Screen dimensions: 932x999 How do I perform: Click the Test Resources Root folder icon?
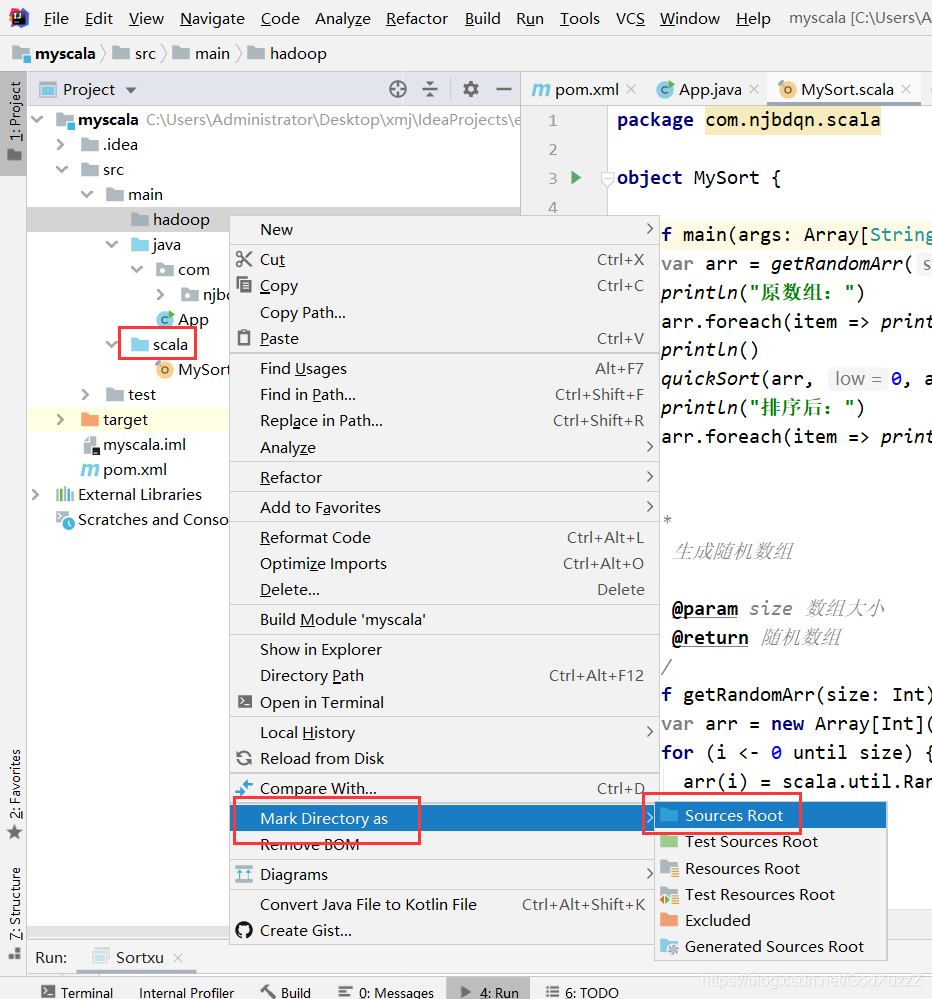[669, 895]
